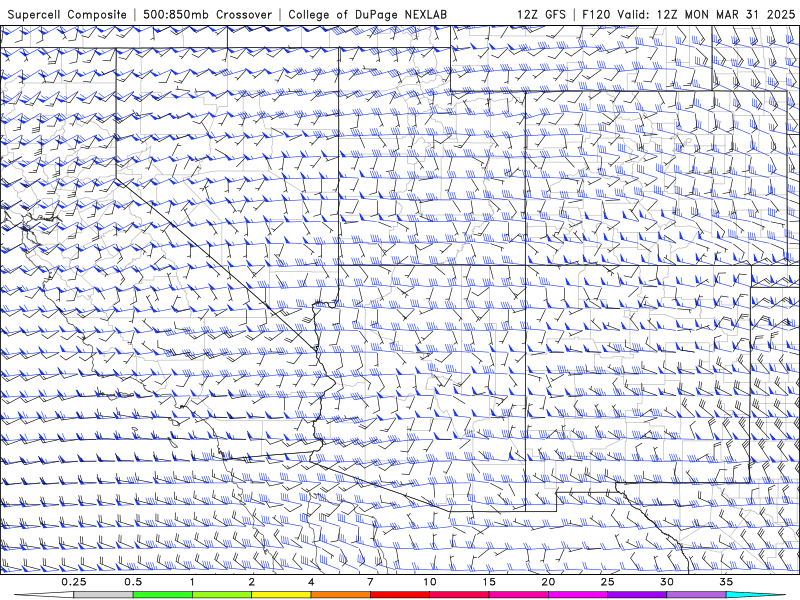Viewport: 800px width, 600px height.
Task: Select the violet 25–30 color scale segment
Action: click(637, 595)
